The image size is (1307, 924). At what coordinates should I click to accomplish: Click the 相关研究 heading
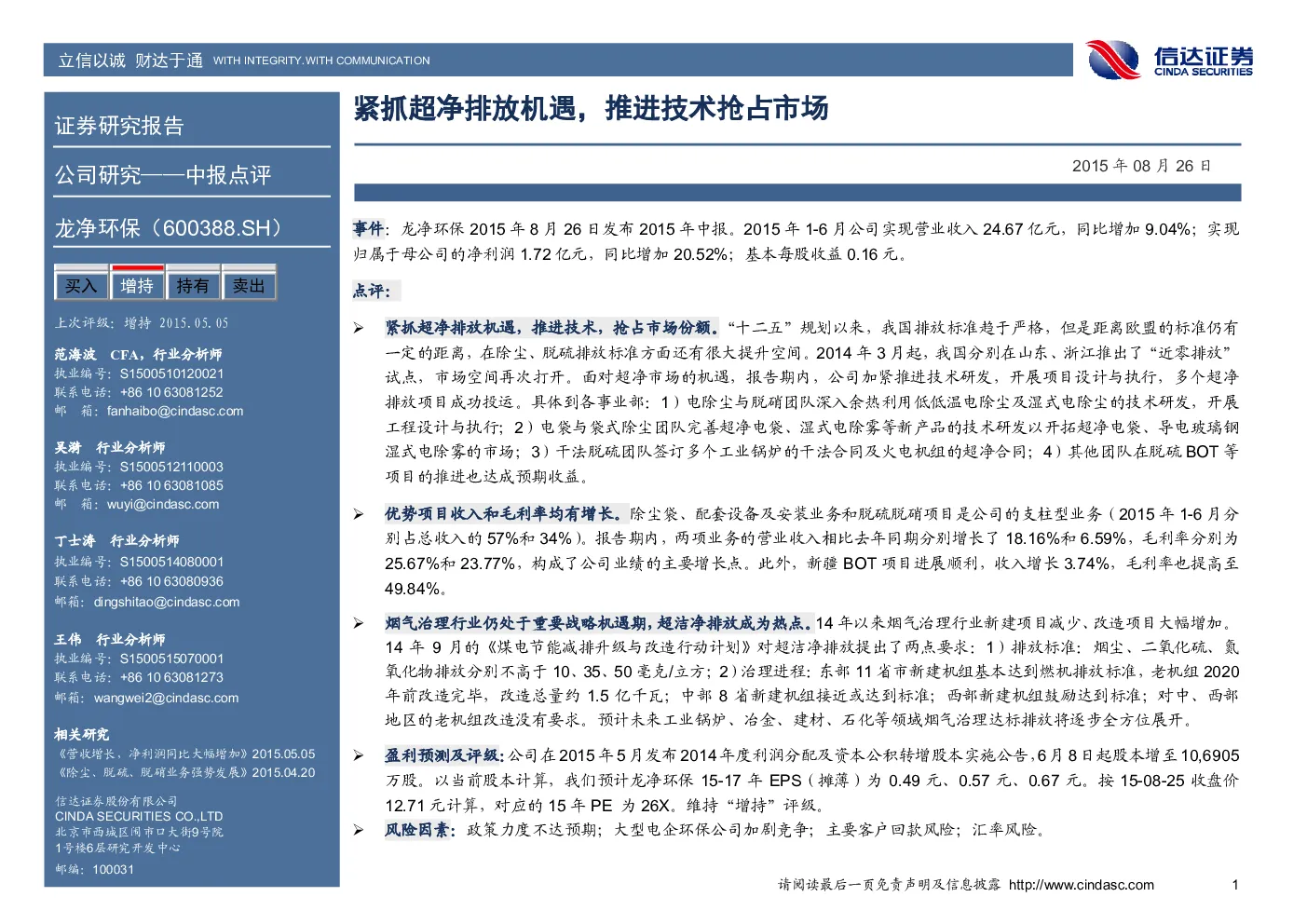(82, 734)
